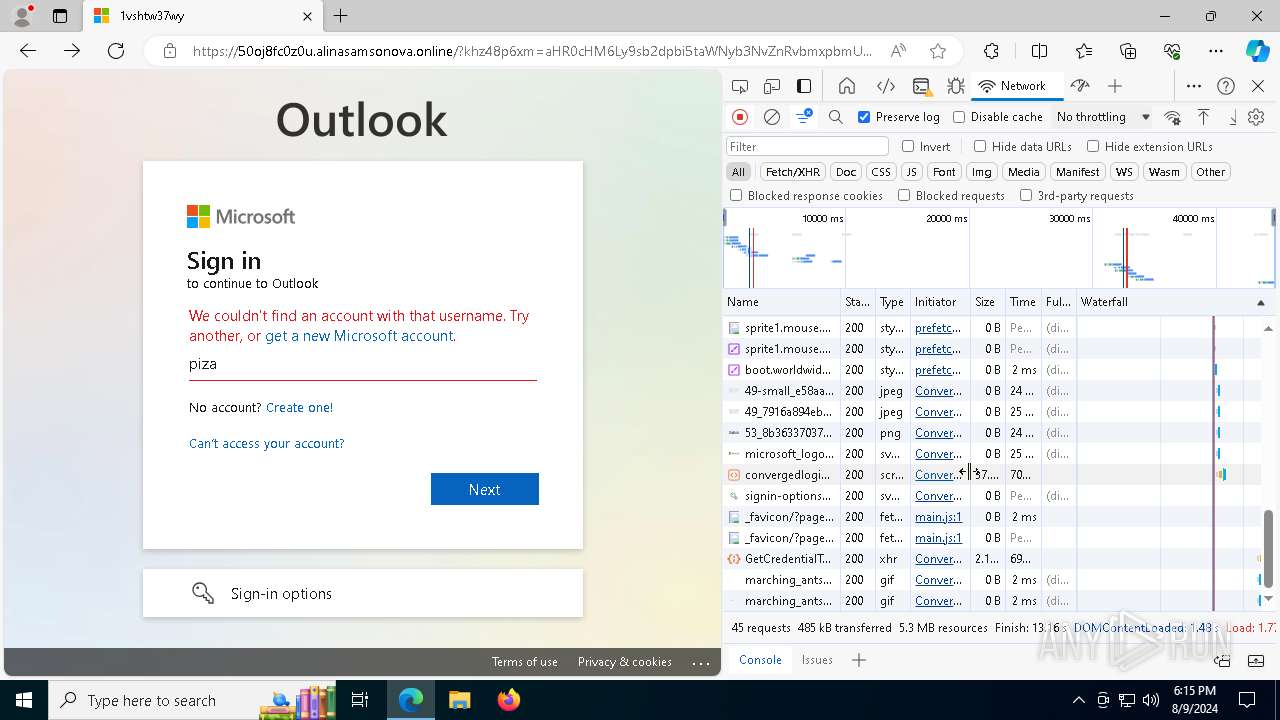Open Browser essentials heart icon
Viewport: 1280px width, 720px height.
1173,51
